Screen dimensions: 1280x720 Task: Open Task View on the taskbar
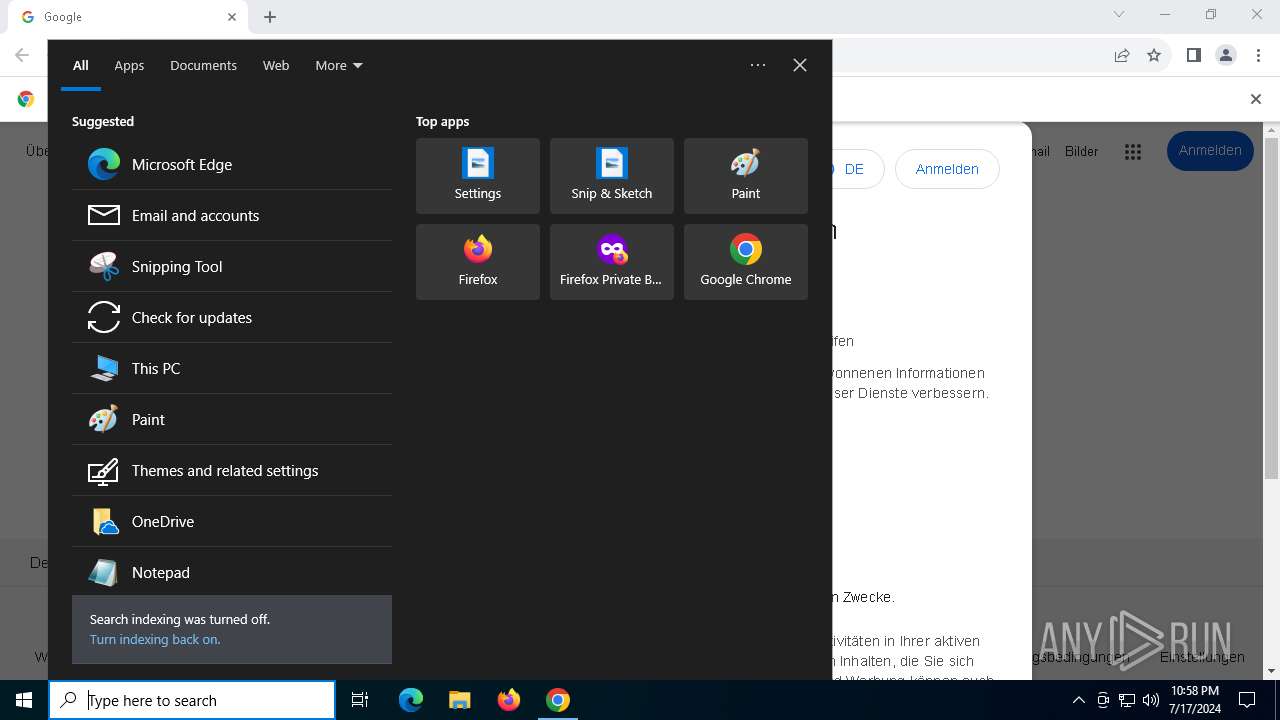(360, 700)
